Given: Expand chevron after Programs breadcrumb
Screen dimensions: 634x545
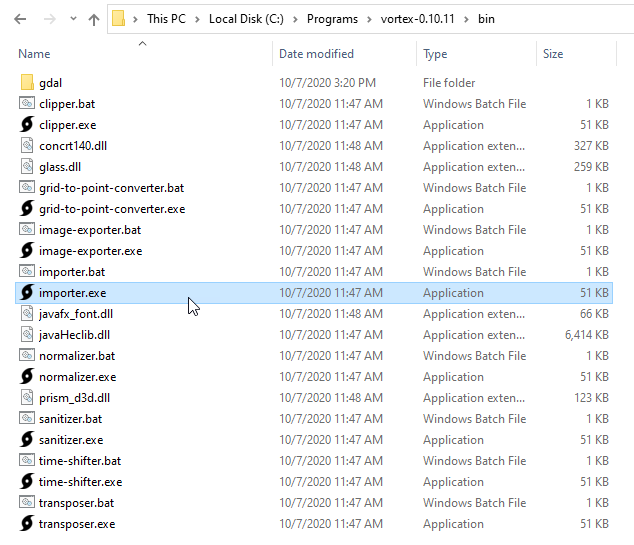Looking at the screenshot, I should tap(369, 19).
